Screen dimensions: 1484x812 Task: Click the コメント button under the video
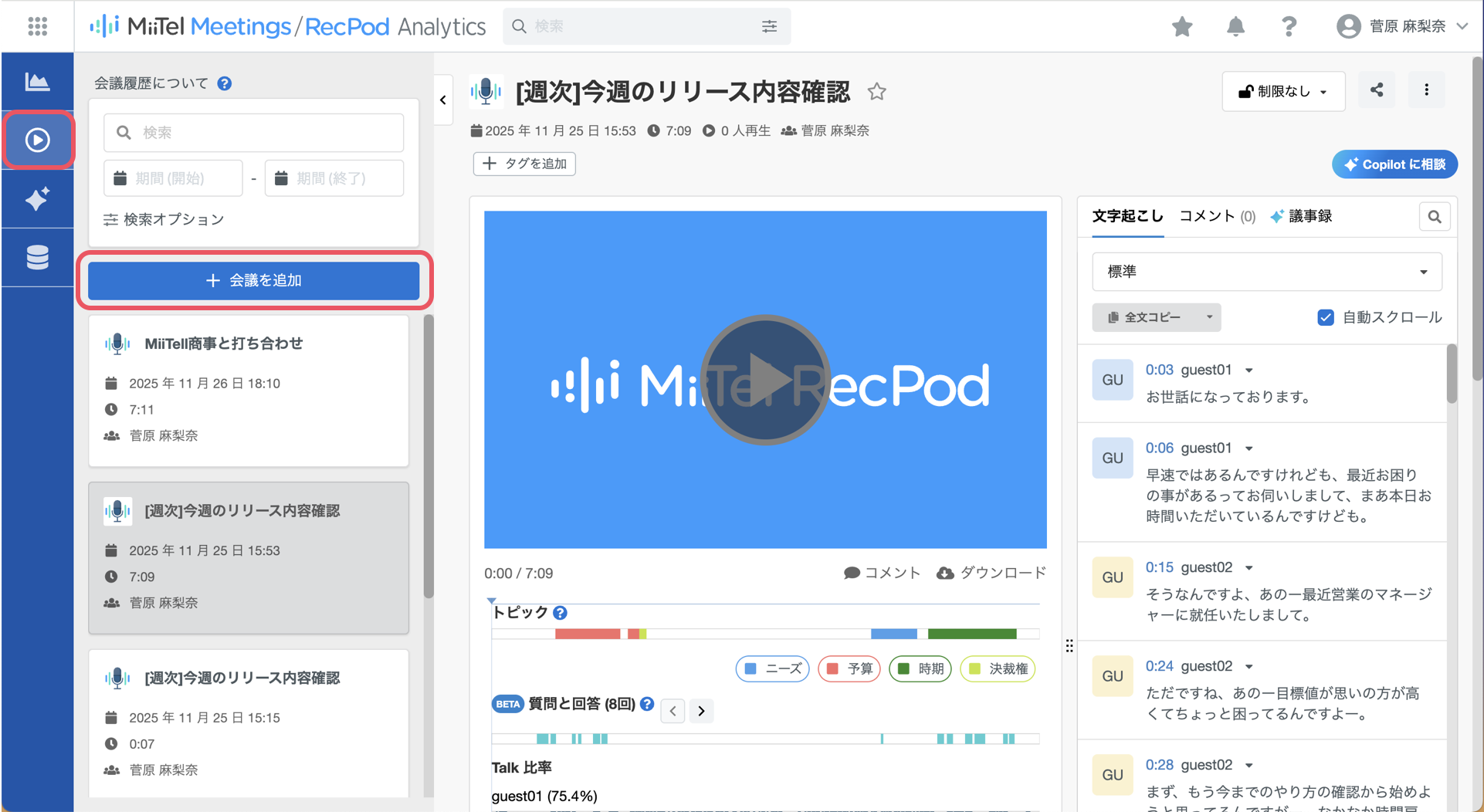coord(882,573)
